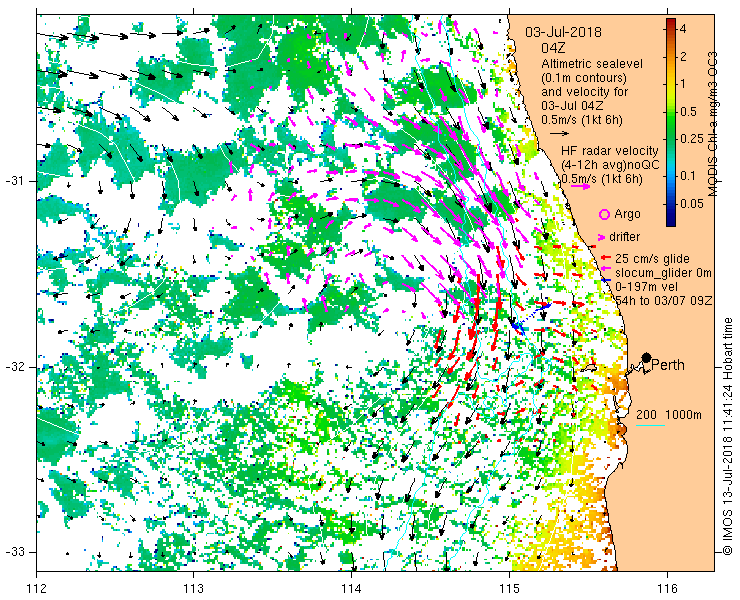
Task: Click the 'Argo' legend label
Action: click(x=627, y=214)
